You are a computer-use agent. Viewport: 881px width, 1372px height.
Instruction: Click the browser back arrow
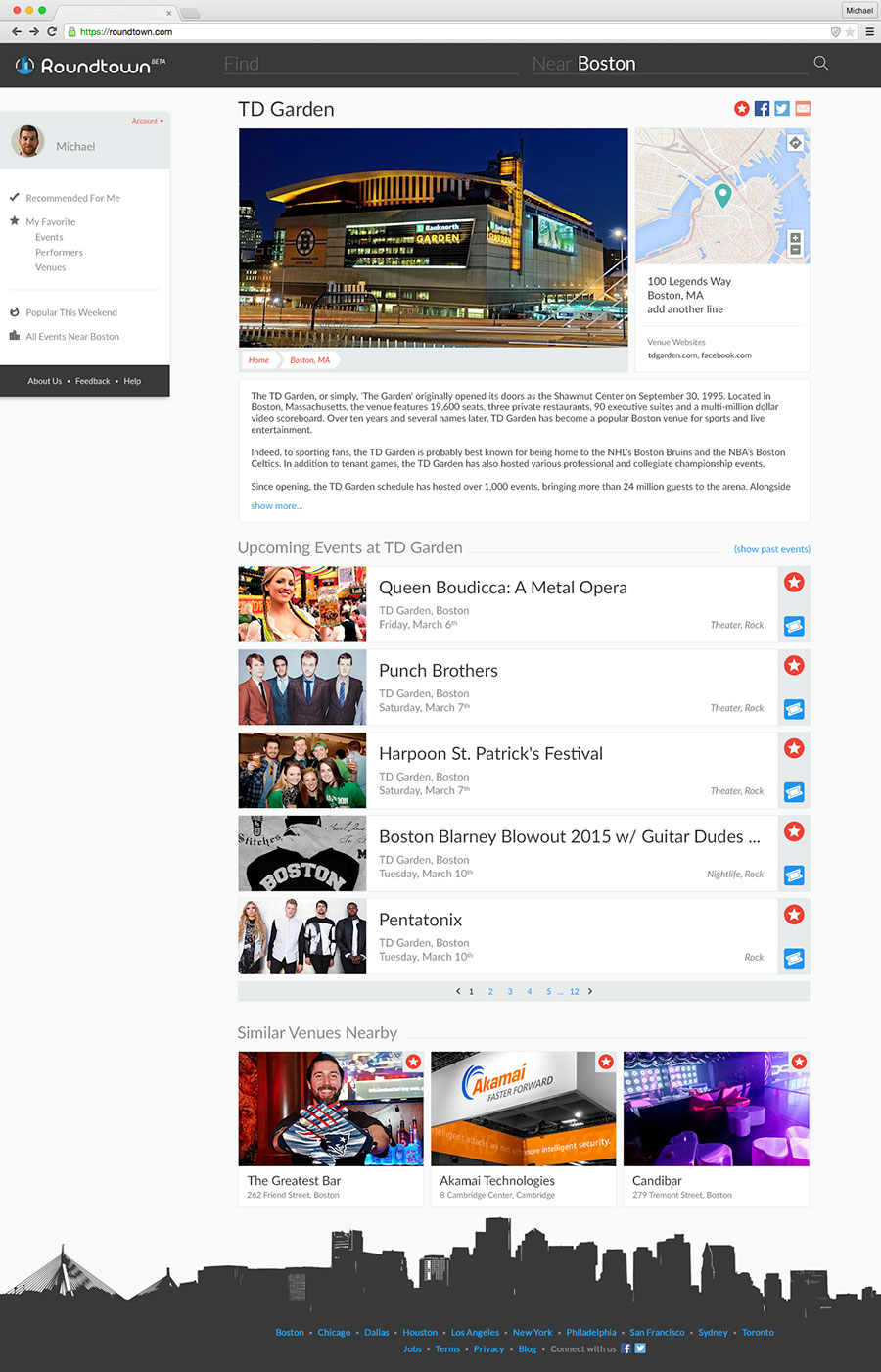tap(16, 31)
